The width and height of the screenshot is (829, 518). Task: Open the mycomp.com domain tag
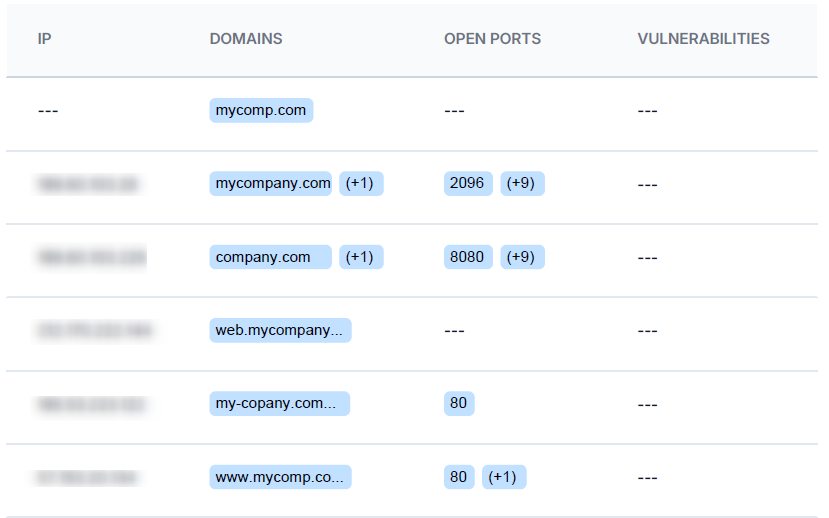(x=261, y=110)
